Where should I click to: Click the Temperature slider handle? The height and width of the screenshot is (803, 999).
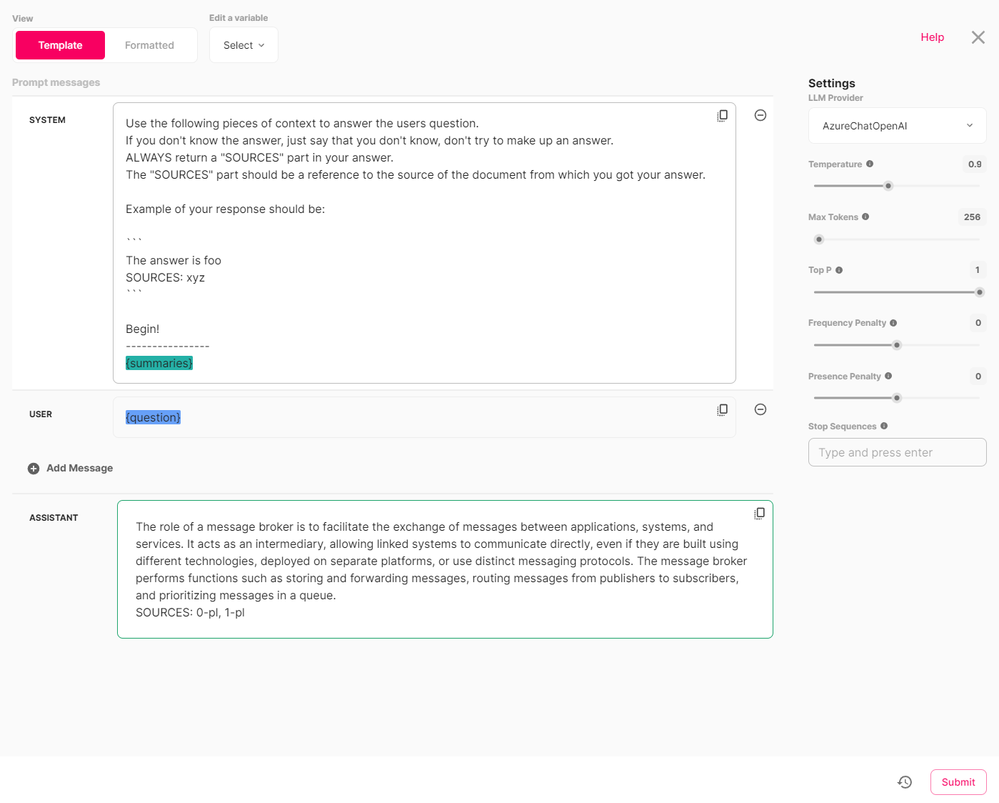point(888,186)
